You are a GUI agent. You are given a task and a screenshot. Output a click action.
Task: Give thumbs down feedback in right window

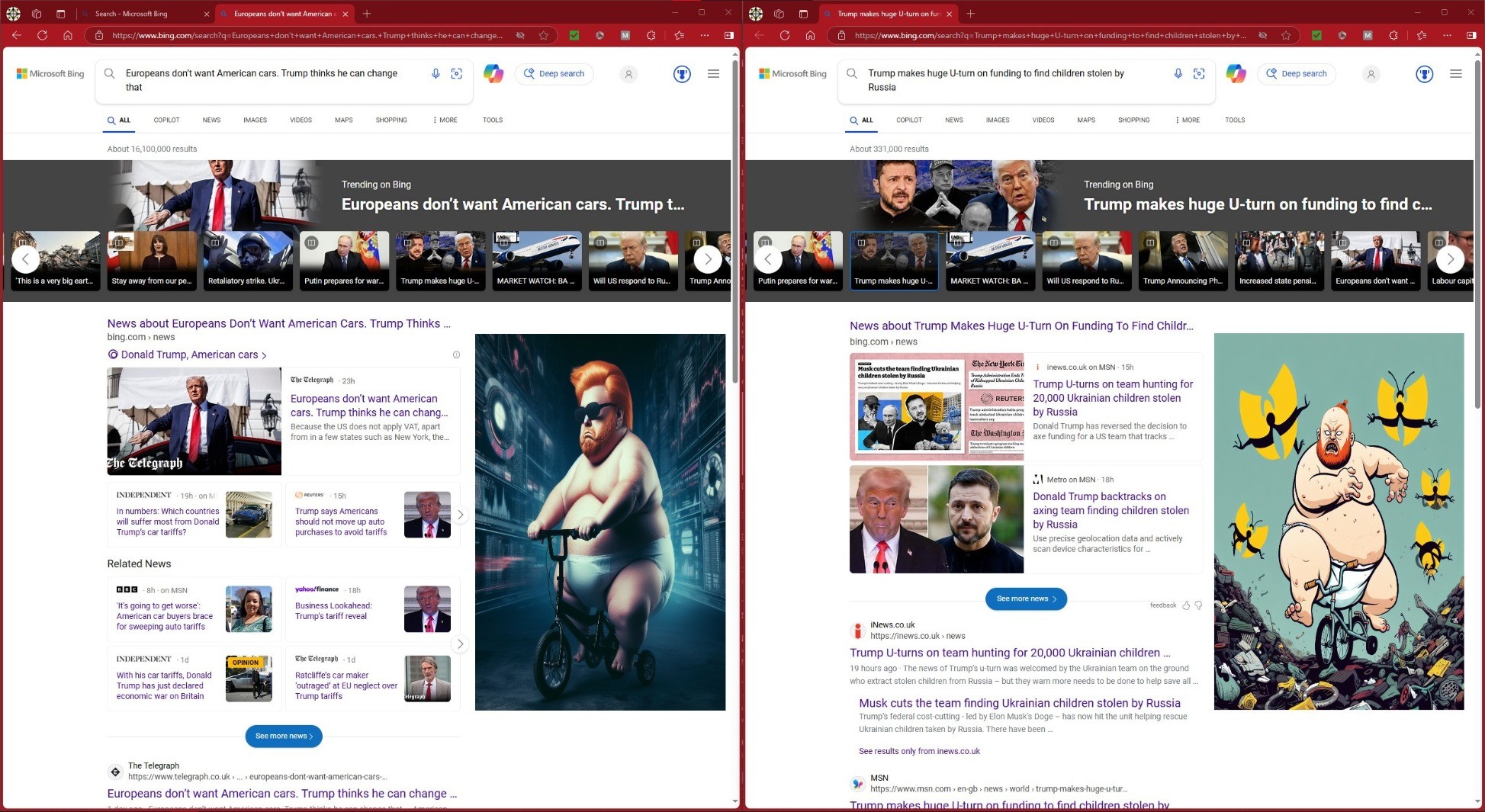coord(1198,605)
